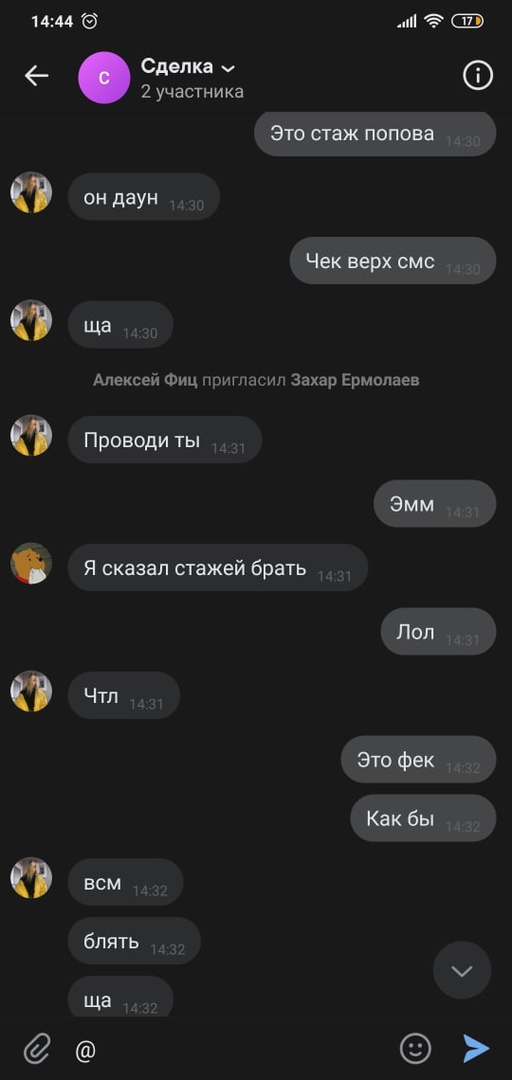Tap the blue send arrow icon
Viewport: 512px width, 1080px height.
point(475,1049)
